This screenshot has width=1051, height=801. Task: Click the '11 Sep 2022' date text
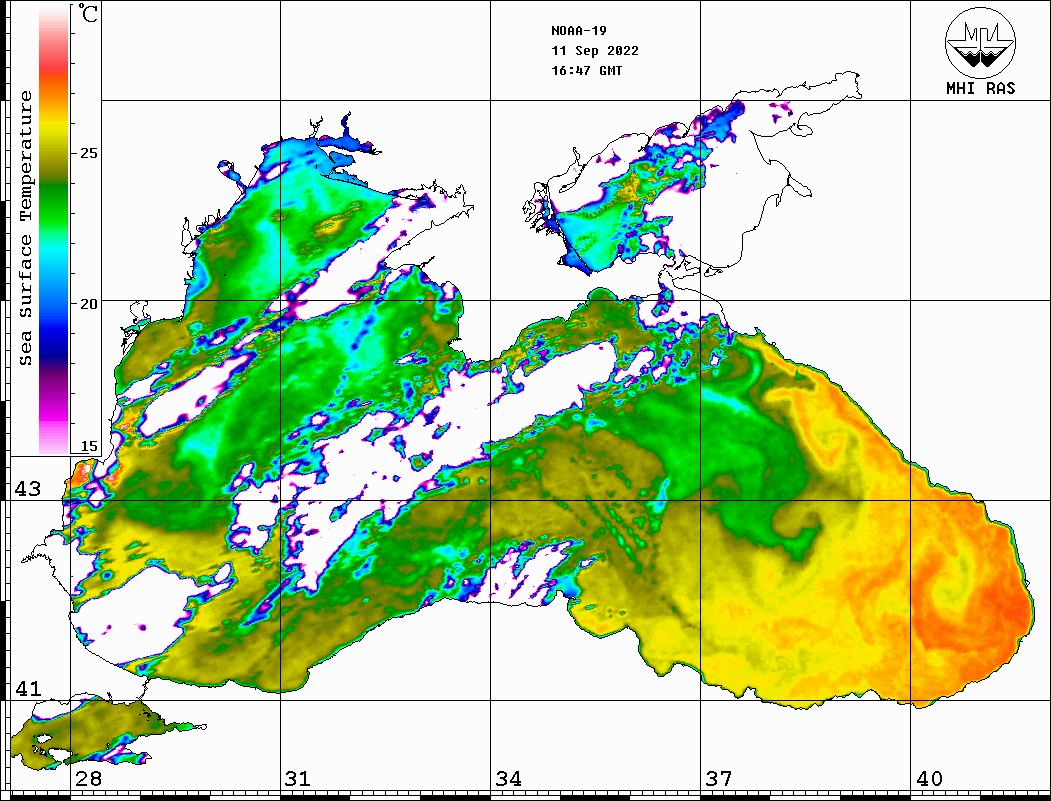coord(595,51)
